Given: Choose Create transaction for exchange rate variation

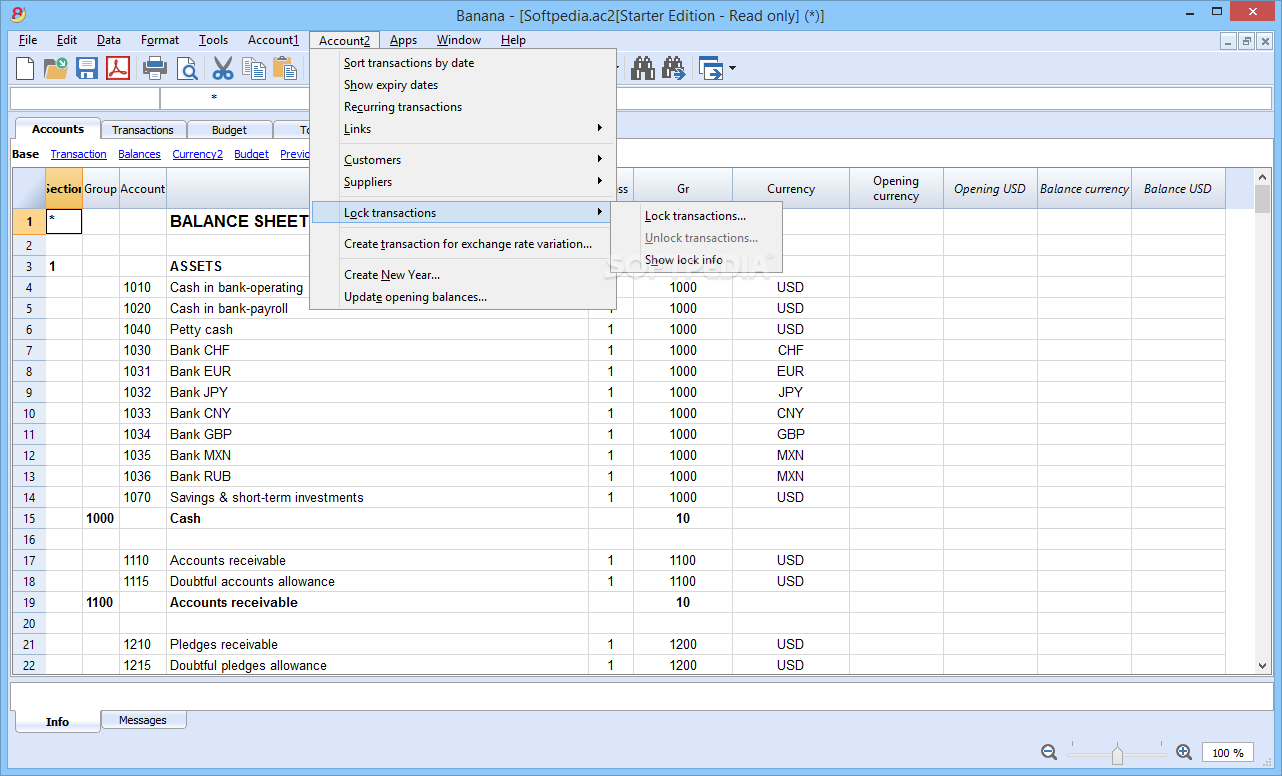Looking at the screenshot, I should pos(464,244).
